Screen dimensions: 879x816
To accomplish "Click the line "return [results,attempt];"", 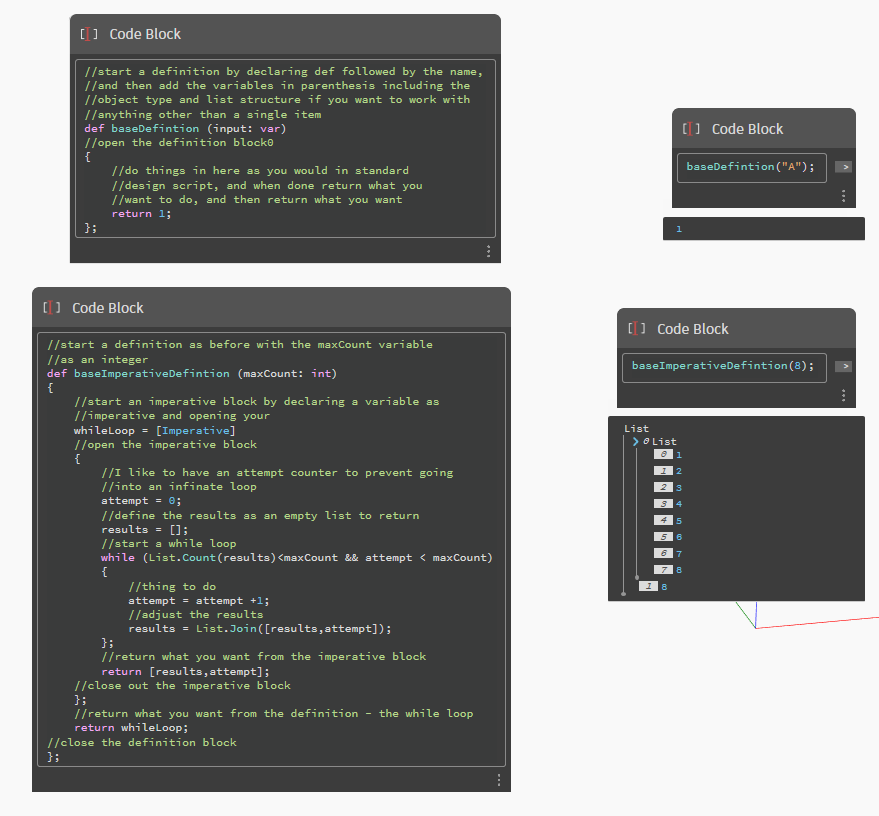I will click(186, 671).
